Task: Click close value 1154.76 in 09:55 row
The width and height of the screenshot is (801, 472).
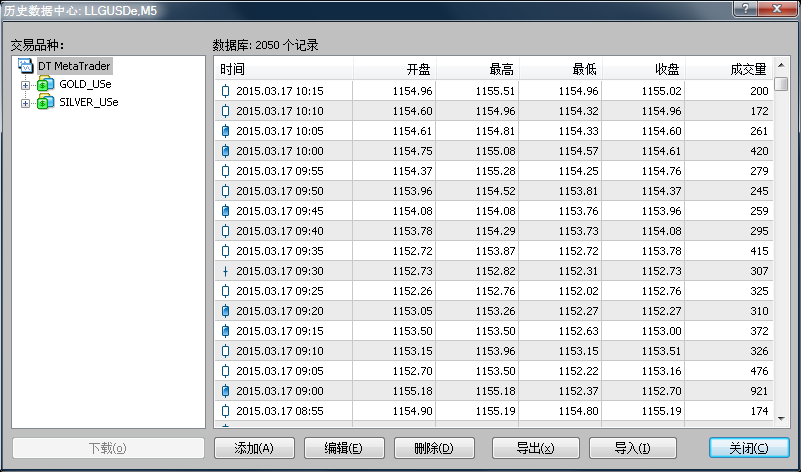Action: [662, 171]
